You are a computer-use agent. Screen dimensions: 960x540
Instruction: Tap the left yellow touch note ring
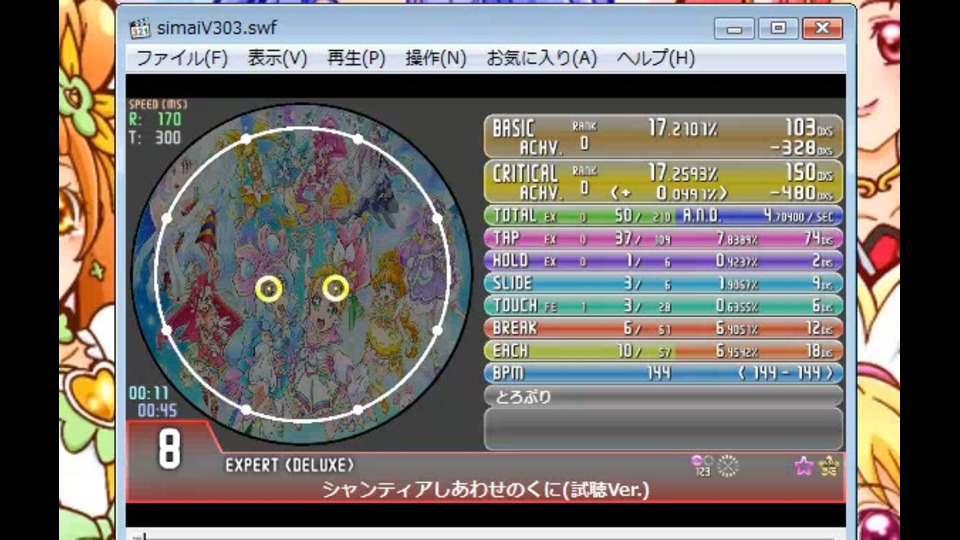click(x=269, y=289)
